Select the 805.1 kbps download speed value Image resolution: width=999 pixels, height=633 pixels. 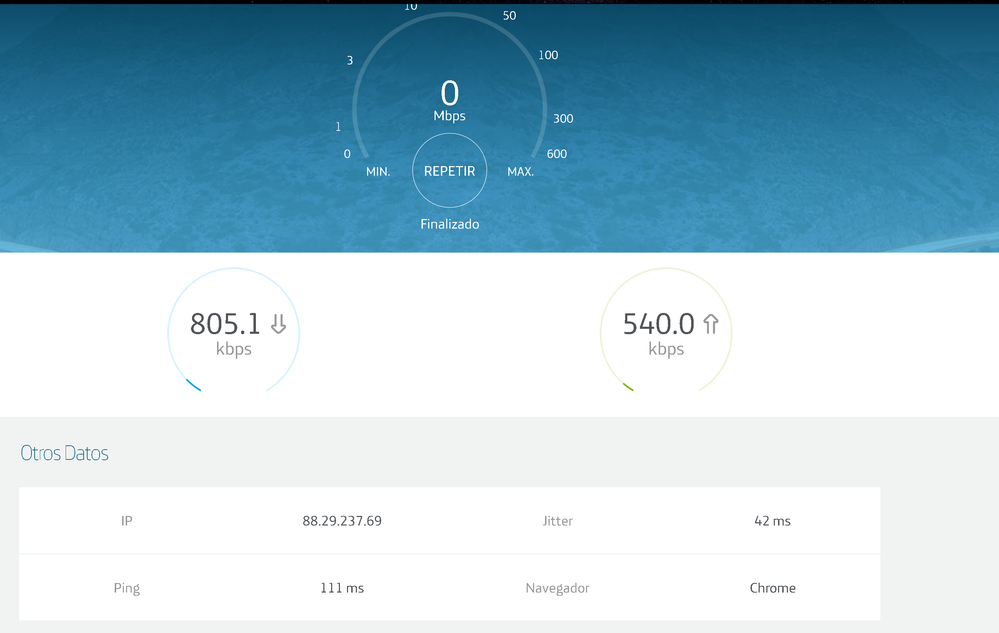(x=226, y=324)
